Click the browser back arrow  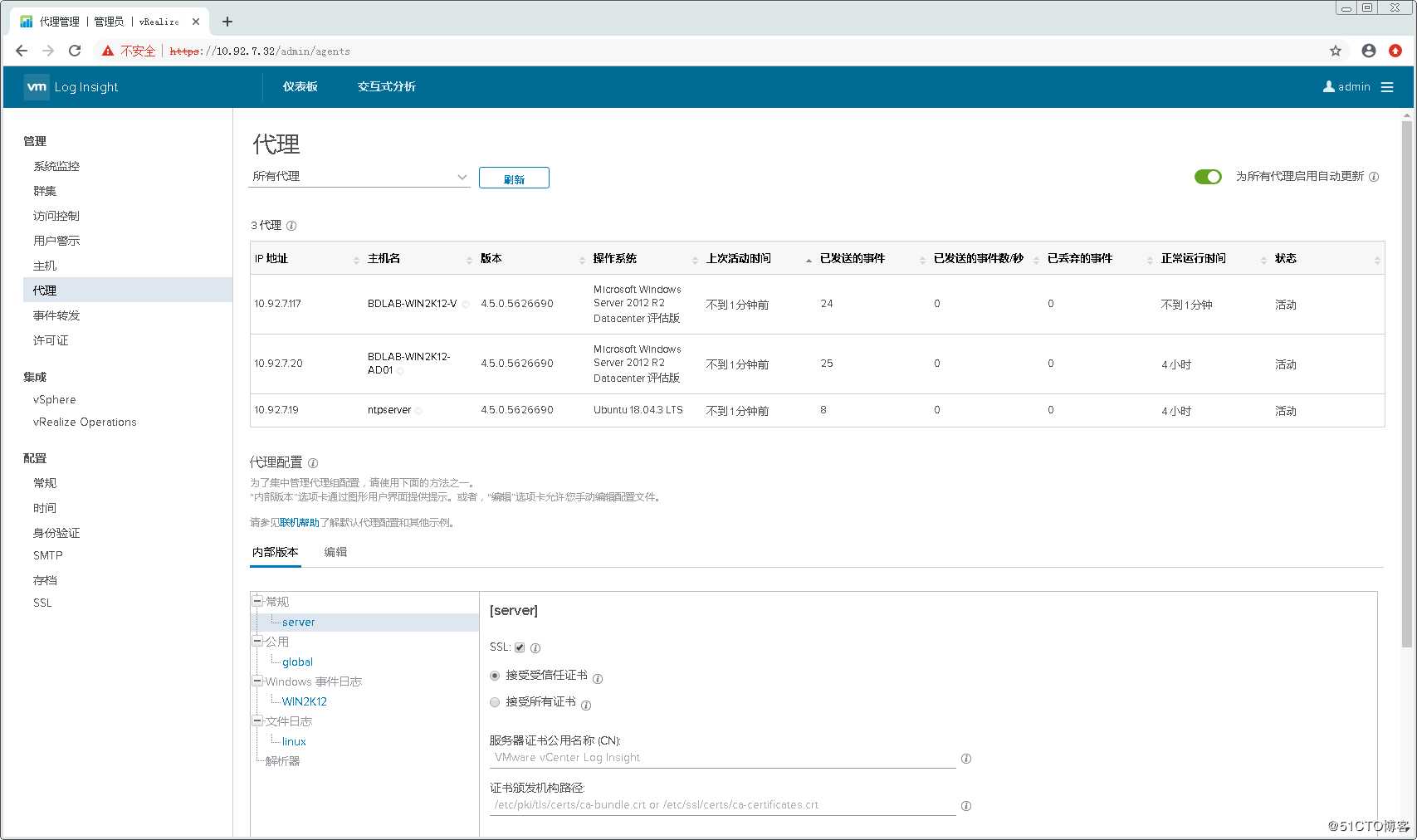click(22, 51)
